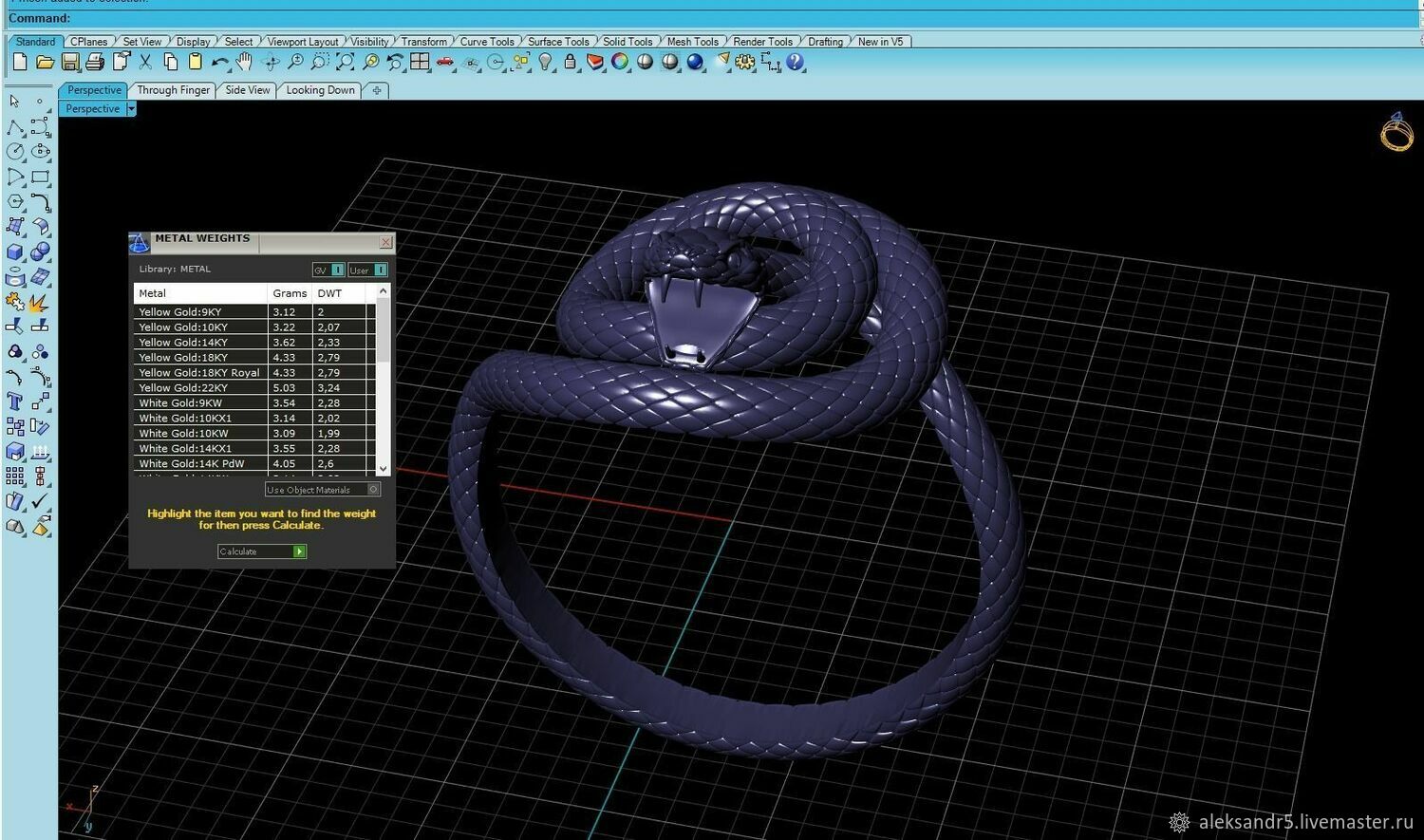The width and height of the screenshot is (1424, 840).
Task: Switch to the Curve Tools toolbar tab
Action: click(x=487, y=42)
